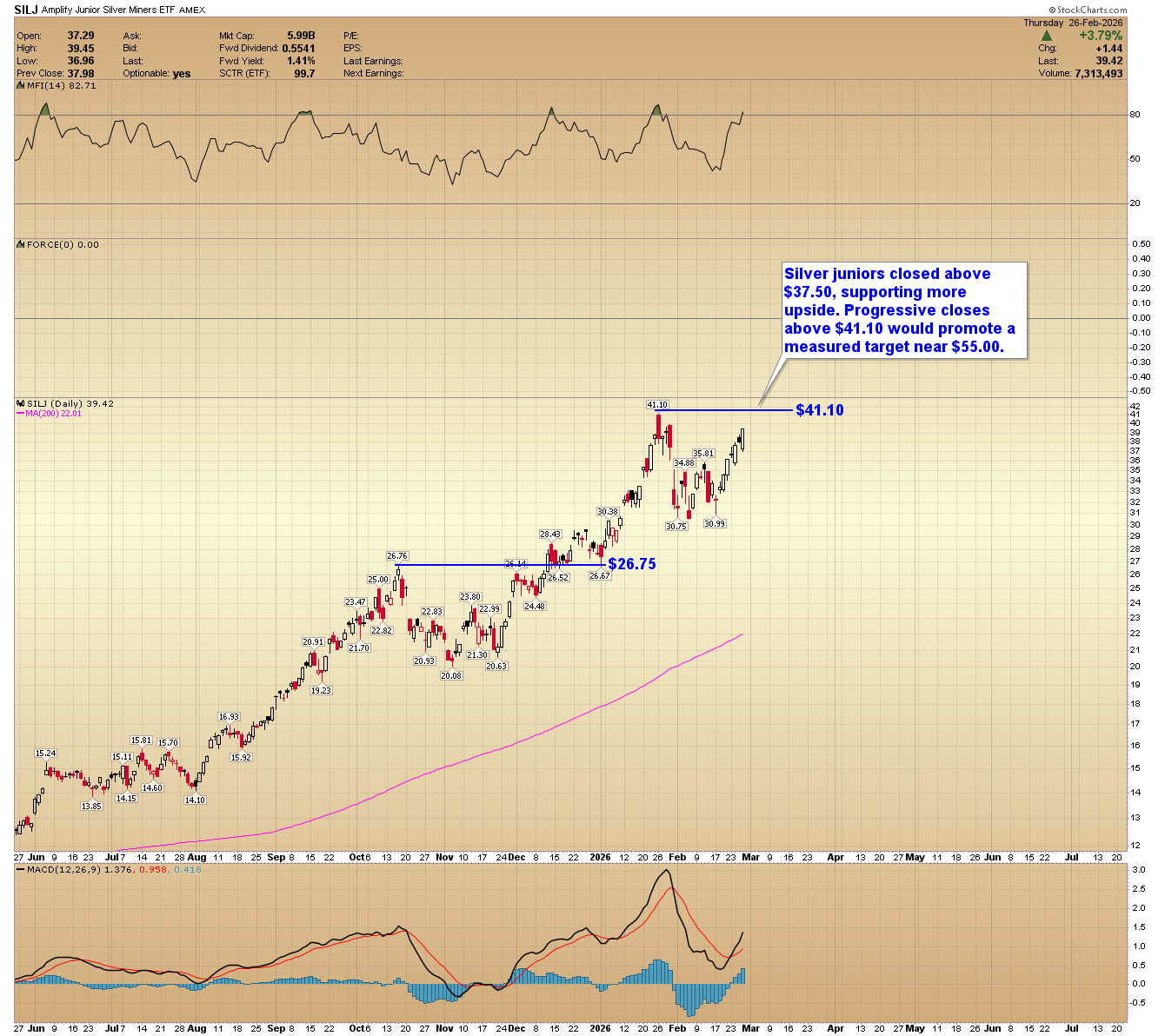Click the 35.81 swing-high price label
The image size is (1165, 1036).
(x=703, y=454)
